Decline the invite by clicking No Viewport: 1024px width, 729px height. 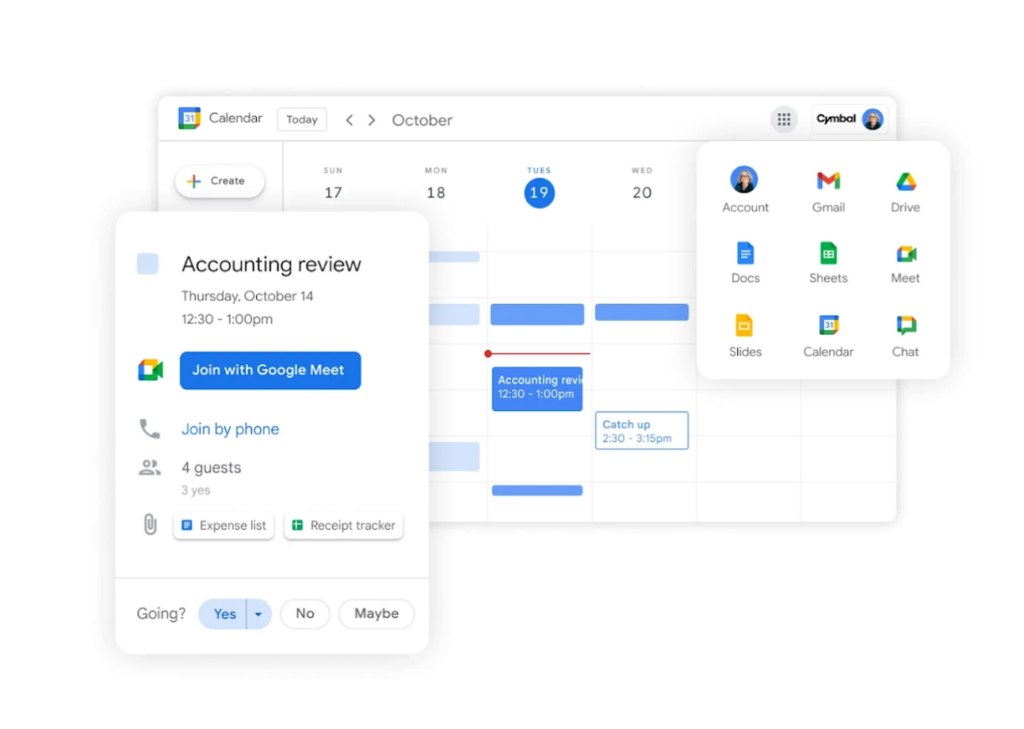pos(305,614)
